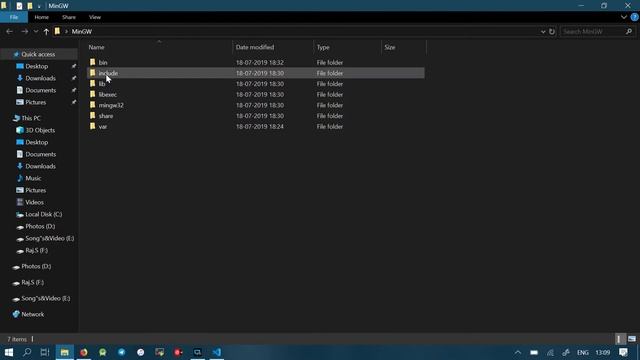The height and width of the screenshot is (360, 640).
Task: Open Local Disk (C:) drive
Action: (44, 214)
